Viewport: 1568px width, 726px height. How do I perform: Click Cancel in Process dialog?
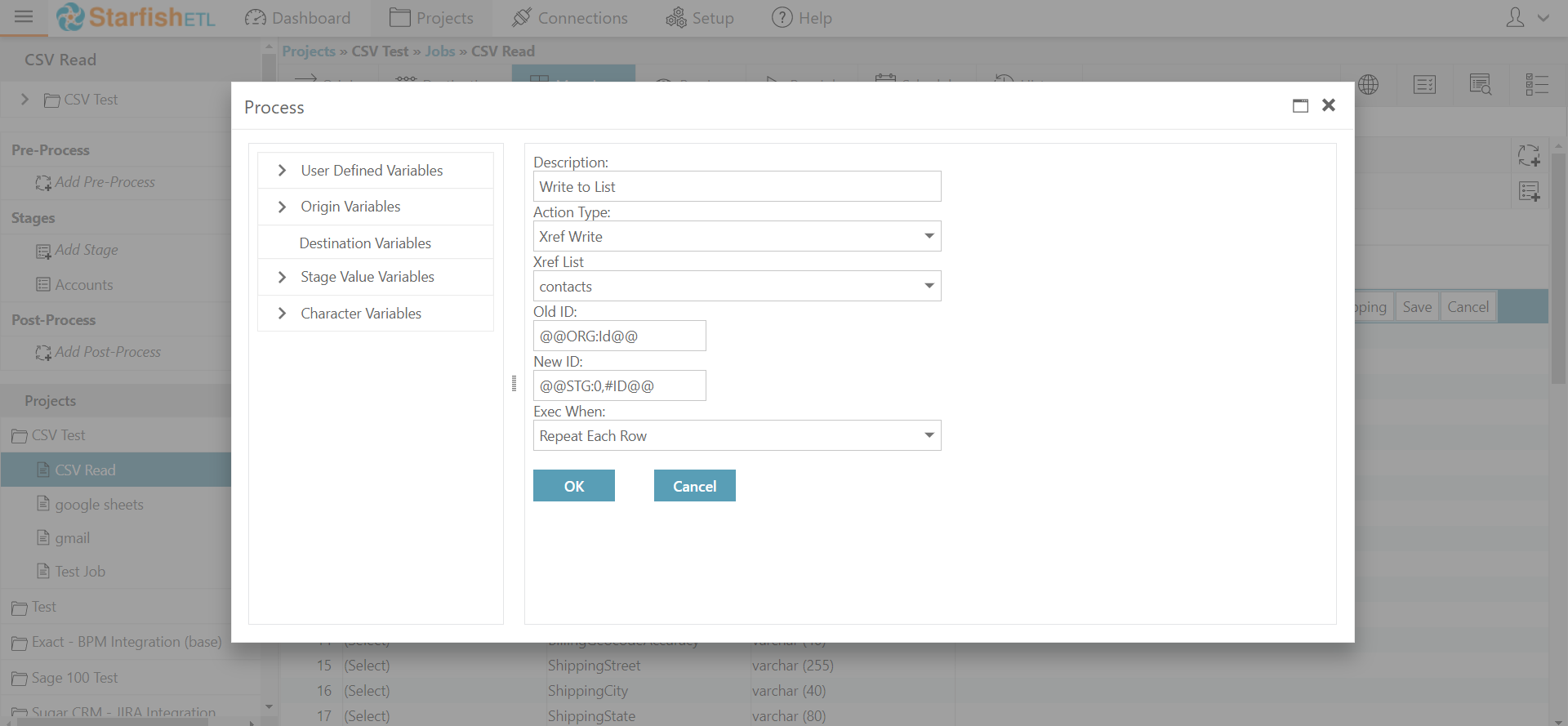[x=694, y=486]
